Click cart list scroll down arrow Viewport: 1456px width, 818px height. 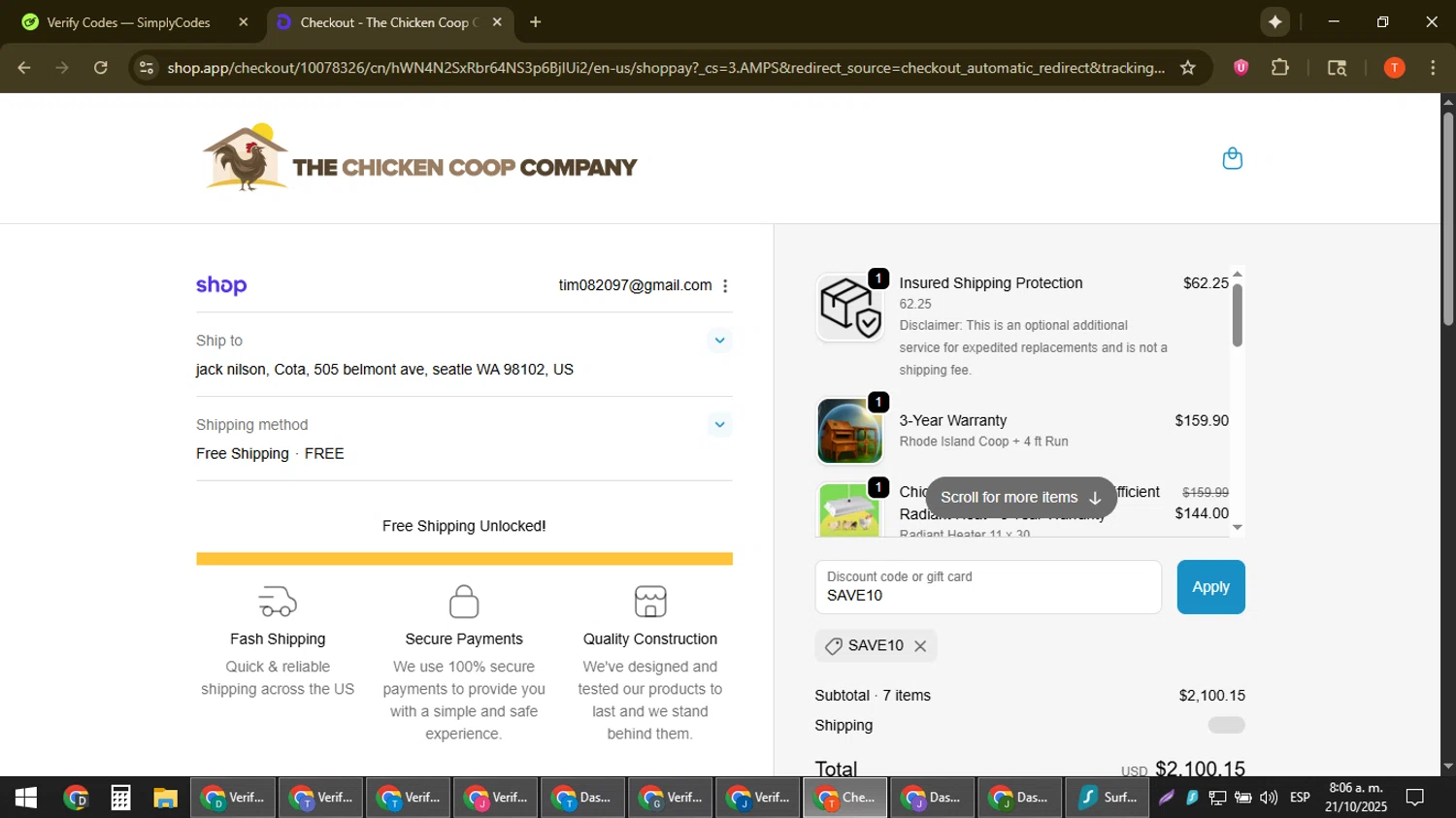point(1237,528)
